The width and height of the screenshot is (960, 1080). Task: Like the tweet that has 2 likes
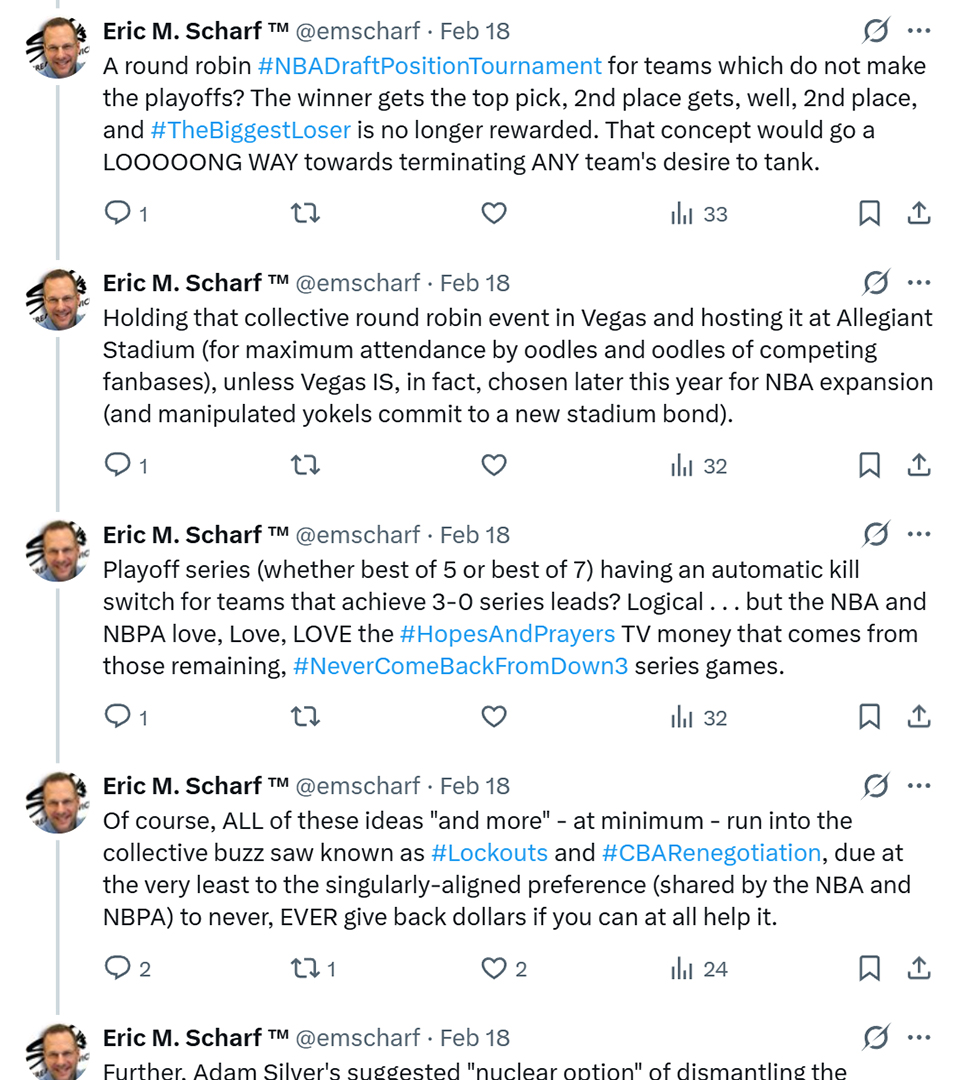(494, 968)
